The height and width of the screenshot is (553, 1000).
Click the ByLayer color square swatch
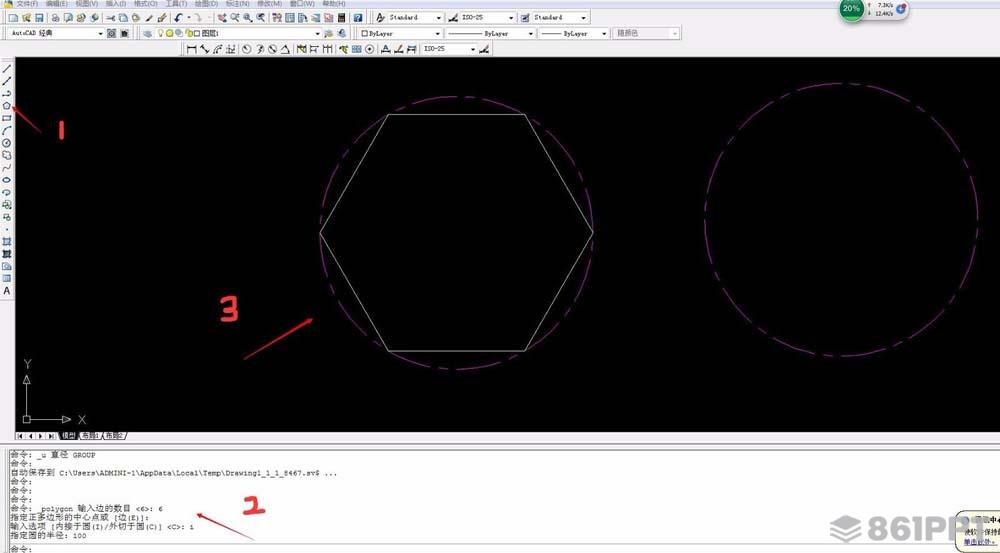[365, 33]
